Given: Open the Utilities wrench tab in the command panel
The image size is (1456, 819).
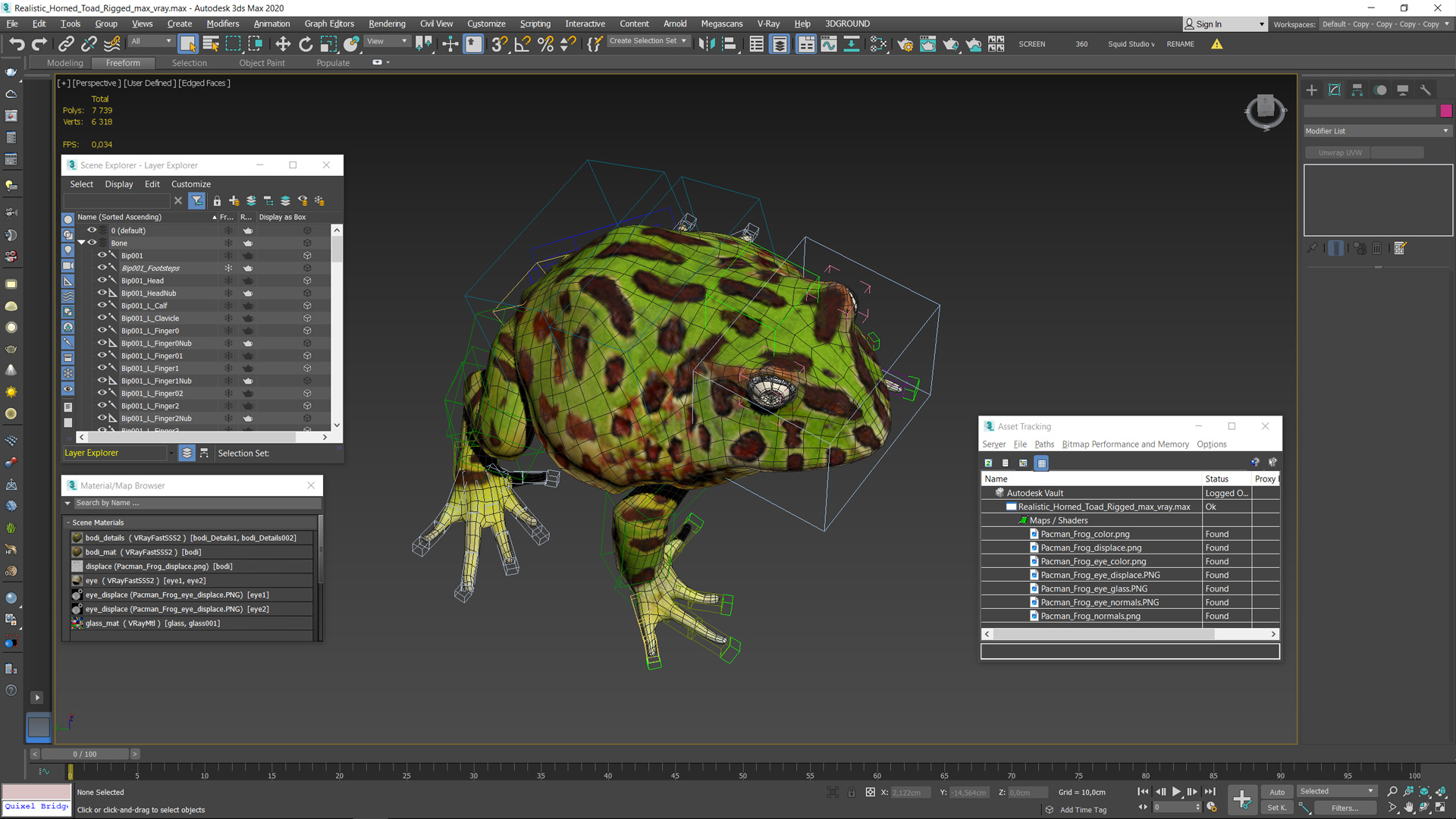Looking at the screenshot, I should click(1425, 90).
